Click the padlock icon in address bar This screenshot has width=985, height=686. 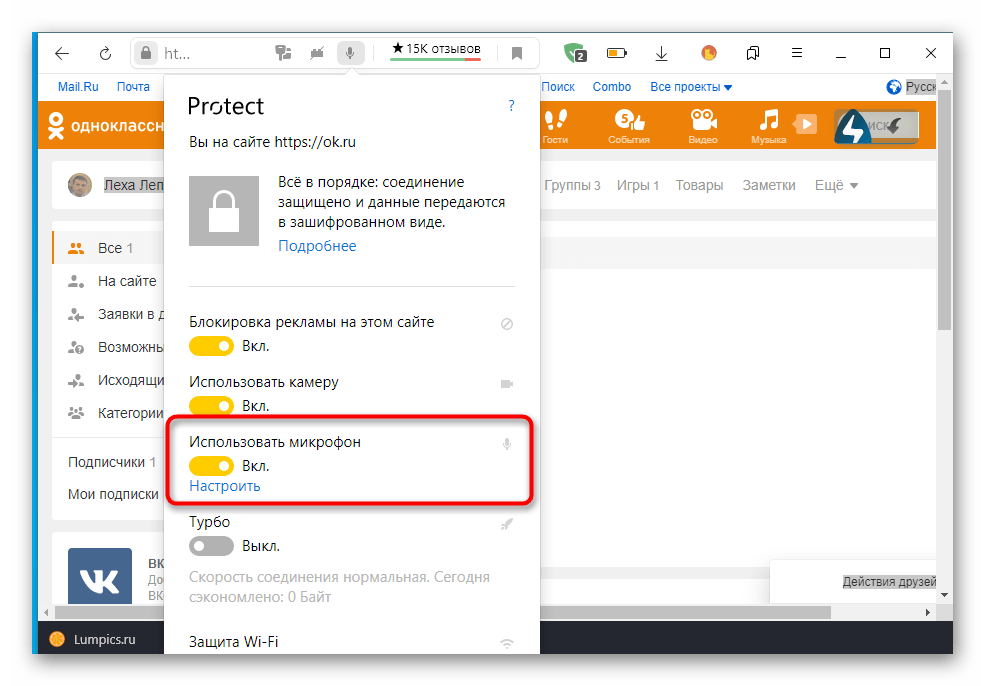click(147, 53)
